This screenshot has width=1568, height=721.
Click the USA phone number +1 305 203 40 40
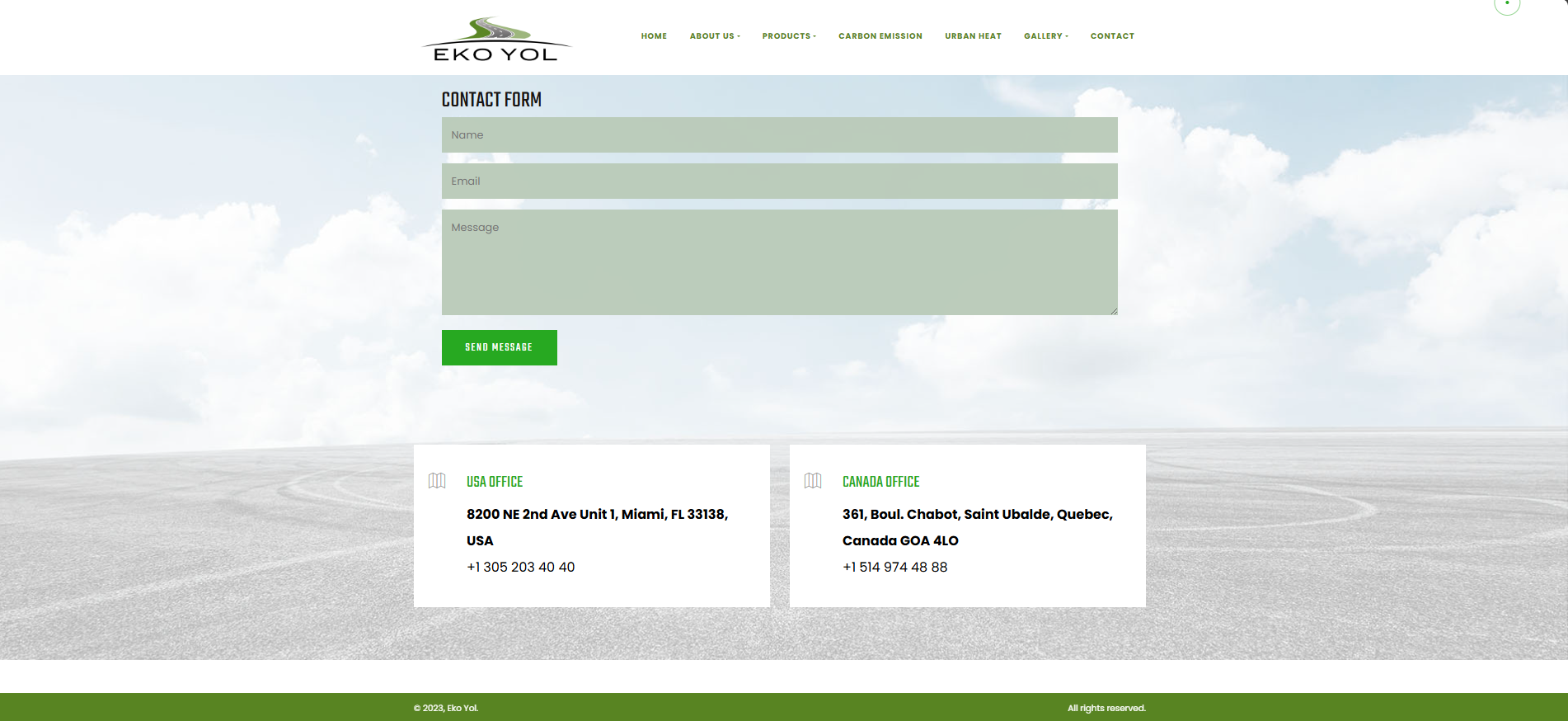click(520, 568)
